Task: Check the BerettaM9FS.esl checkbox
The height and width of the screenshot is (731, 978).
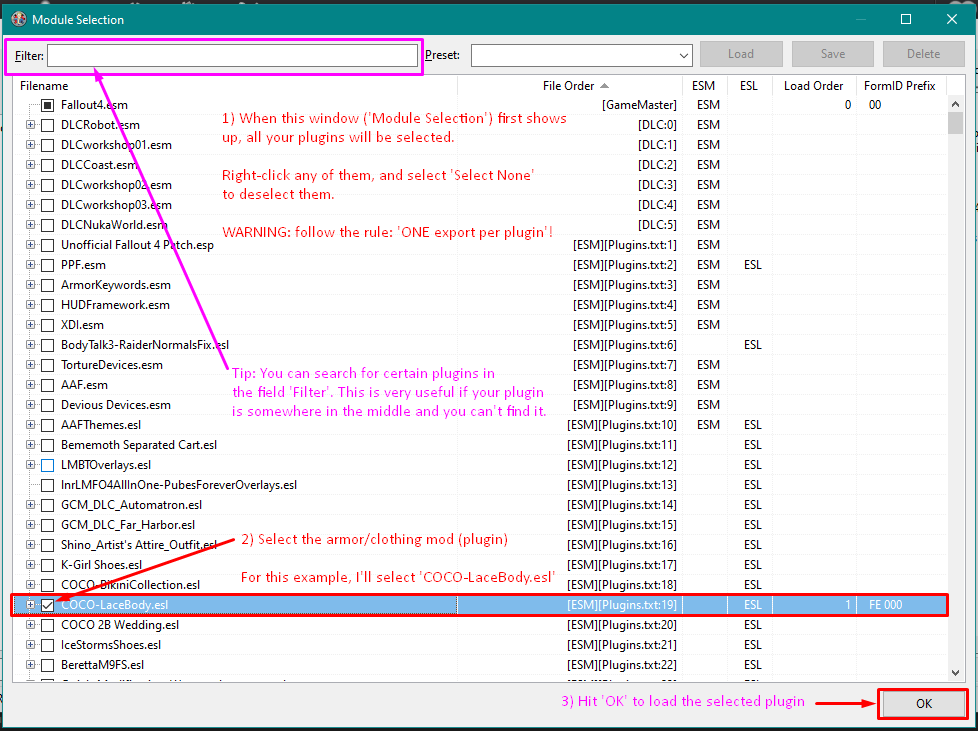Action: [x=47, y=665]
